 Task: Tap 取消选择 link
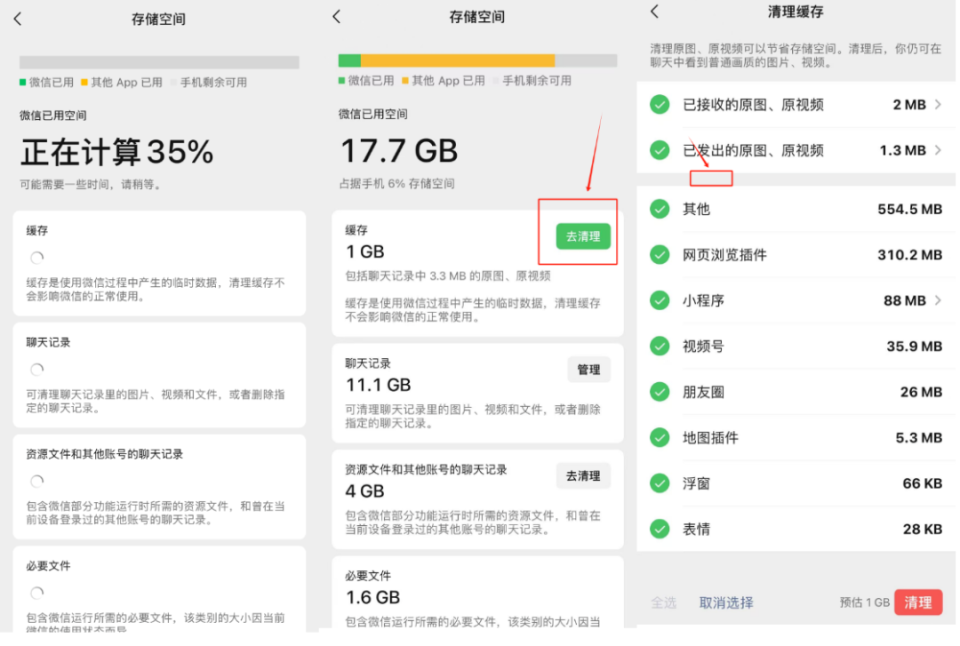tap(726, 603)
